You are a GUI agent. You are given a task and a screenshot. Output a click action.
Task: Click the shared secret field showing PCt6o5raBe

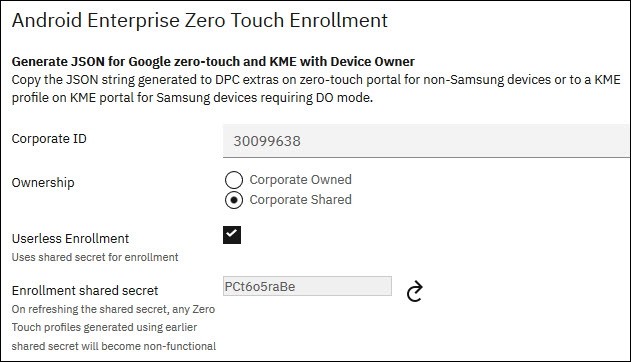coord(307,286)
